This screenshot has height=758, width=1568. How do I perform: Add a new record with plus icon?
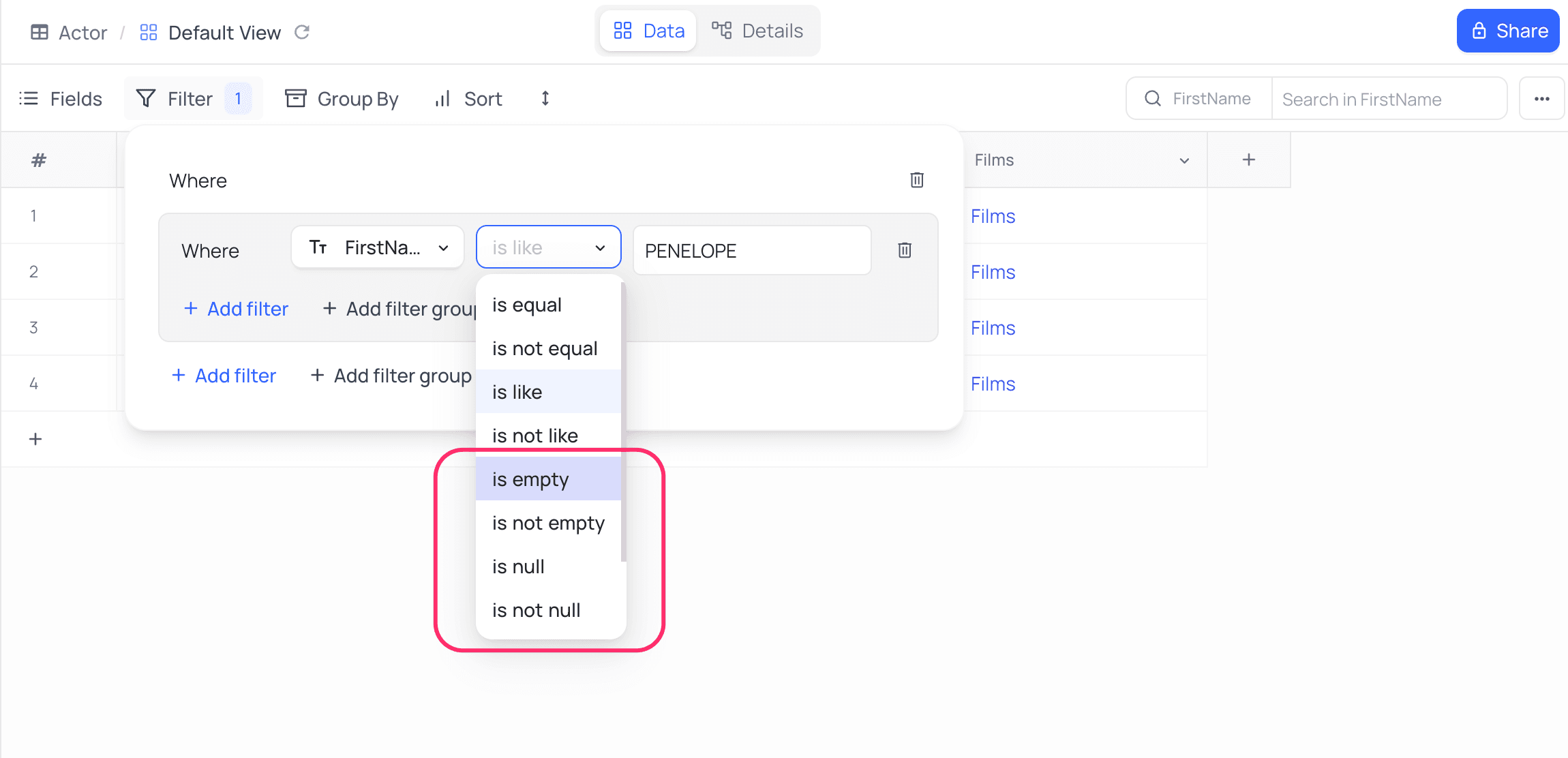[x=35, y=438]
